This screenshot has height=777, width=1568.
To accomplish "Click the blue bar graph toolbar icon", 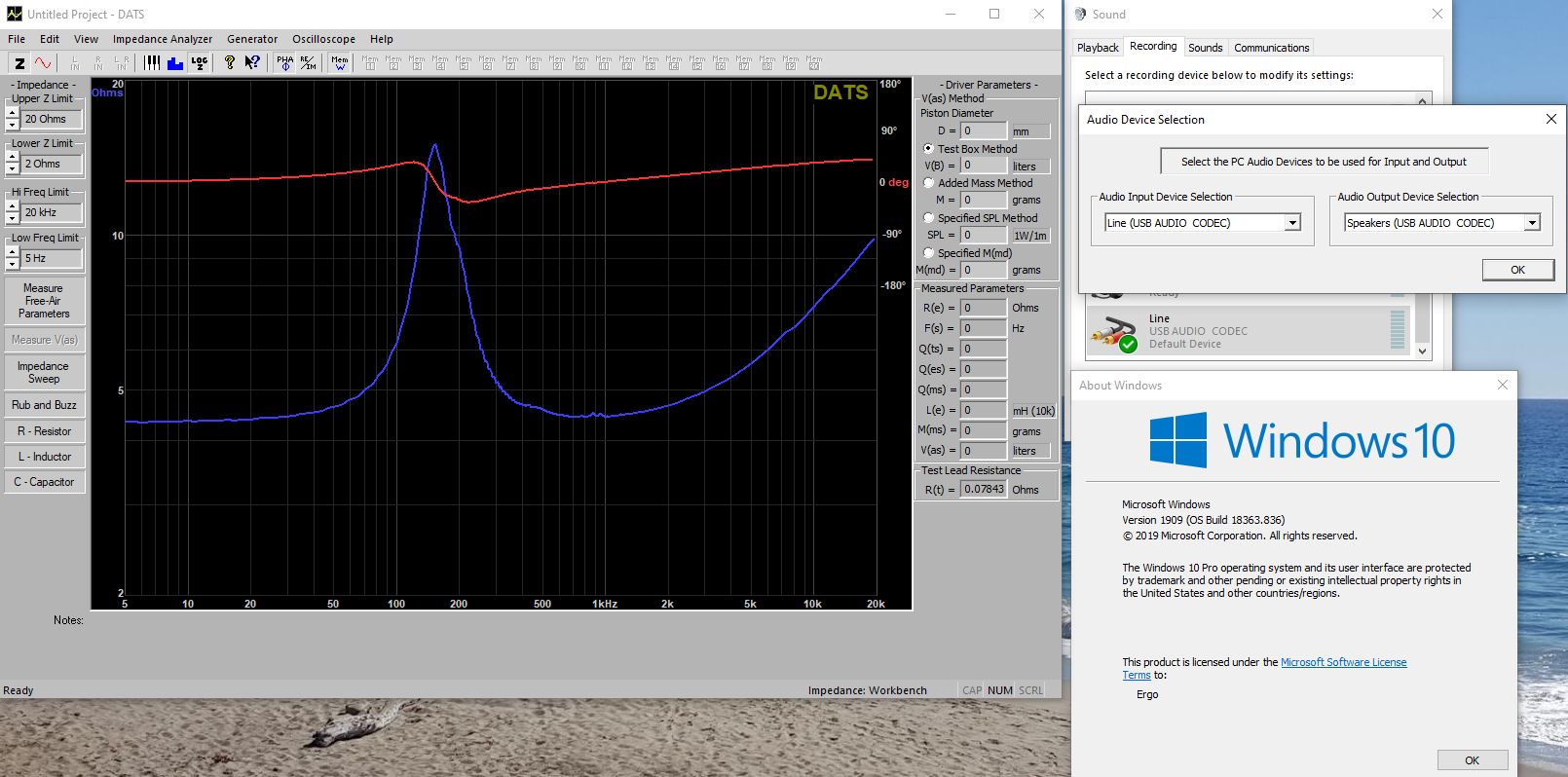I will 175,63.
